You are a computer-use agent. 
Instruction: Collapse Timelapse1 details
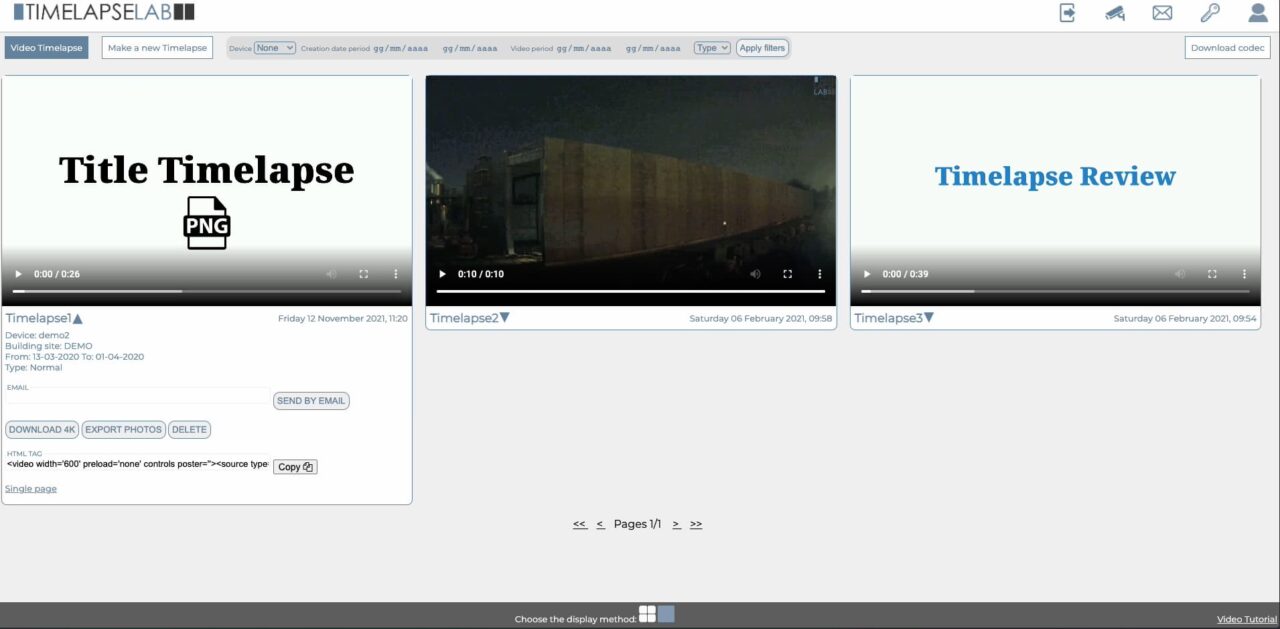(78, 318)
